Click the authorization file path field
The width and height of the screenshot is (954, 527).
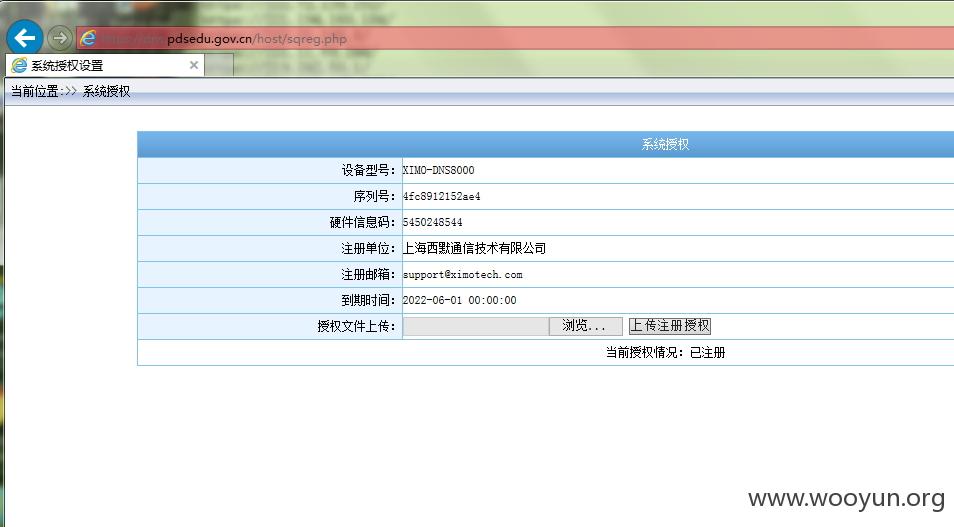tap(476, 326)
